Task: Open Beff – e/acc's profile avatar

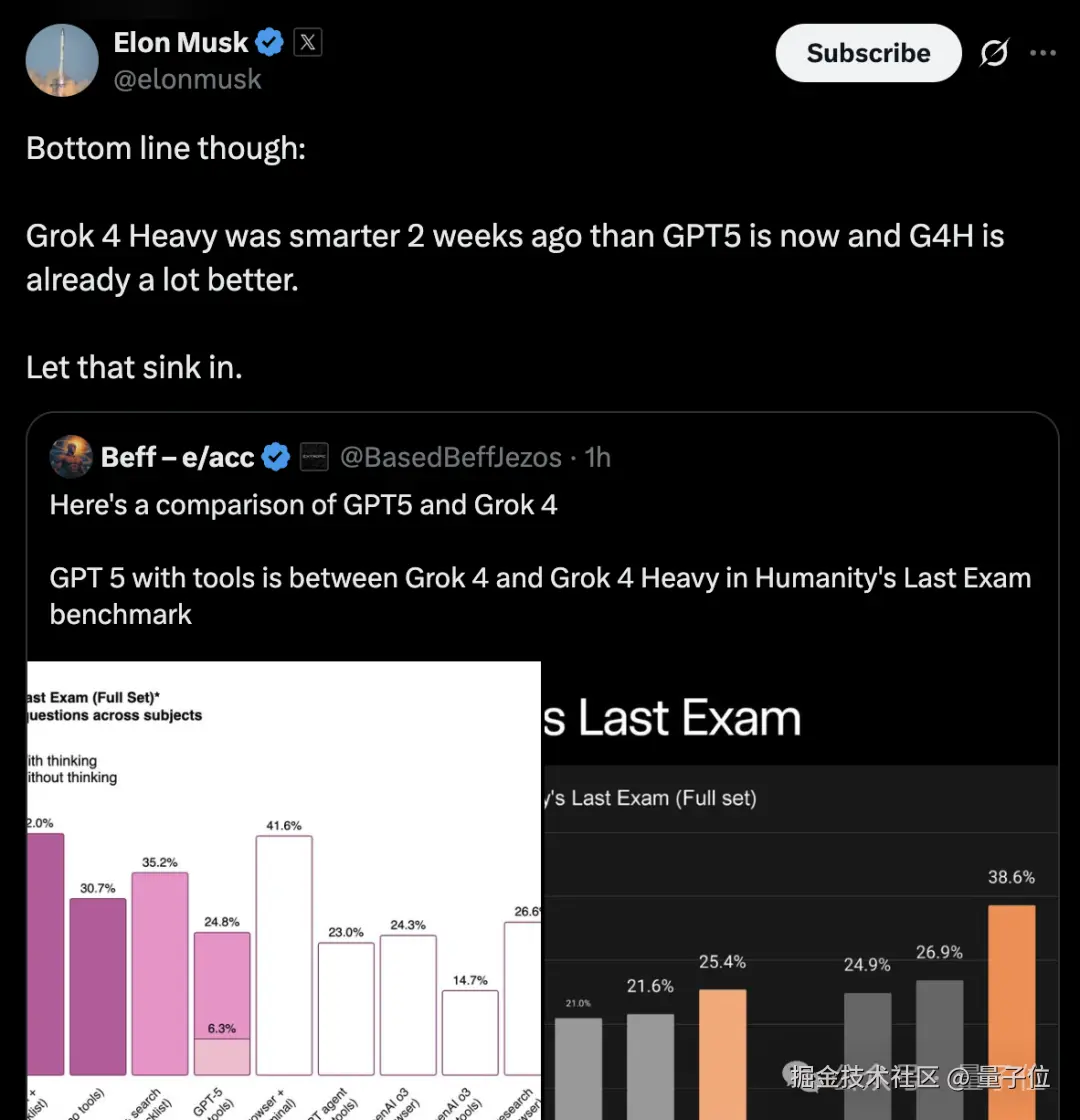Action: click(x=71, y=456)
